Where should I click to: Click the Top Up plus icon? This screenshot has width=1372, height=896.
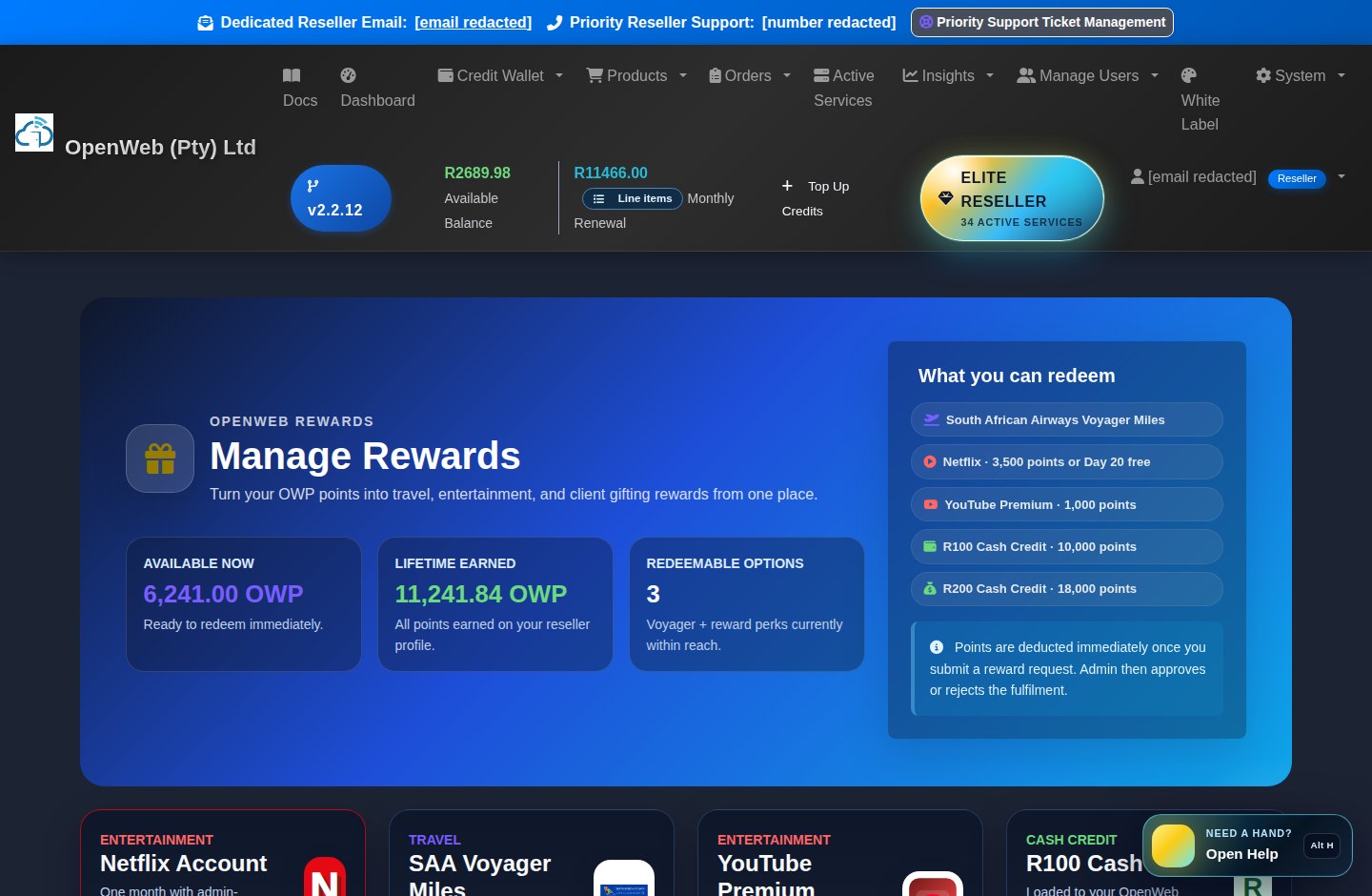(787, 186)
